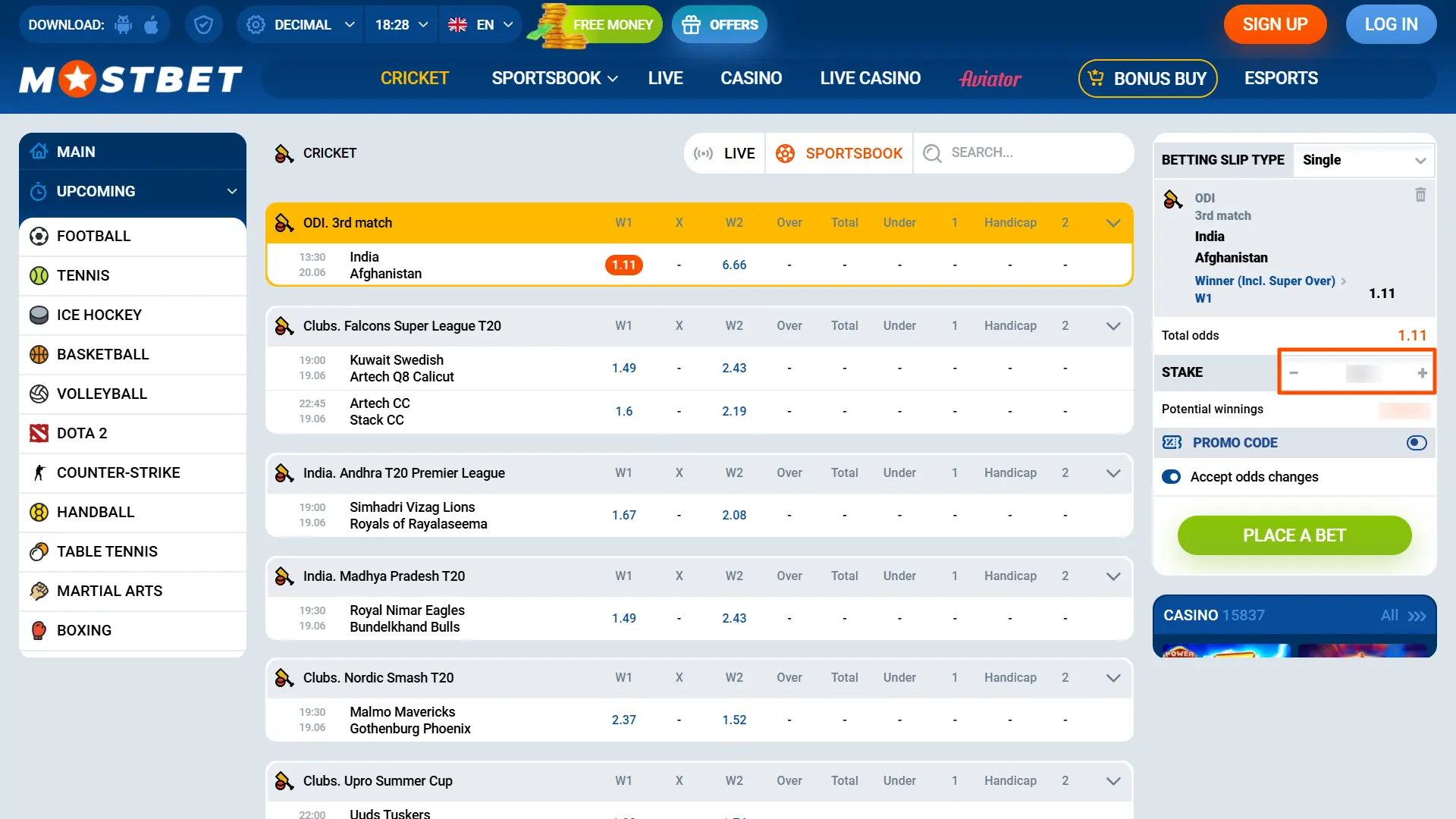Viewport: 1456px width, 819px height.
Task: Expand the Upcoming sidebar section
Action: point(133,191)
